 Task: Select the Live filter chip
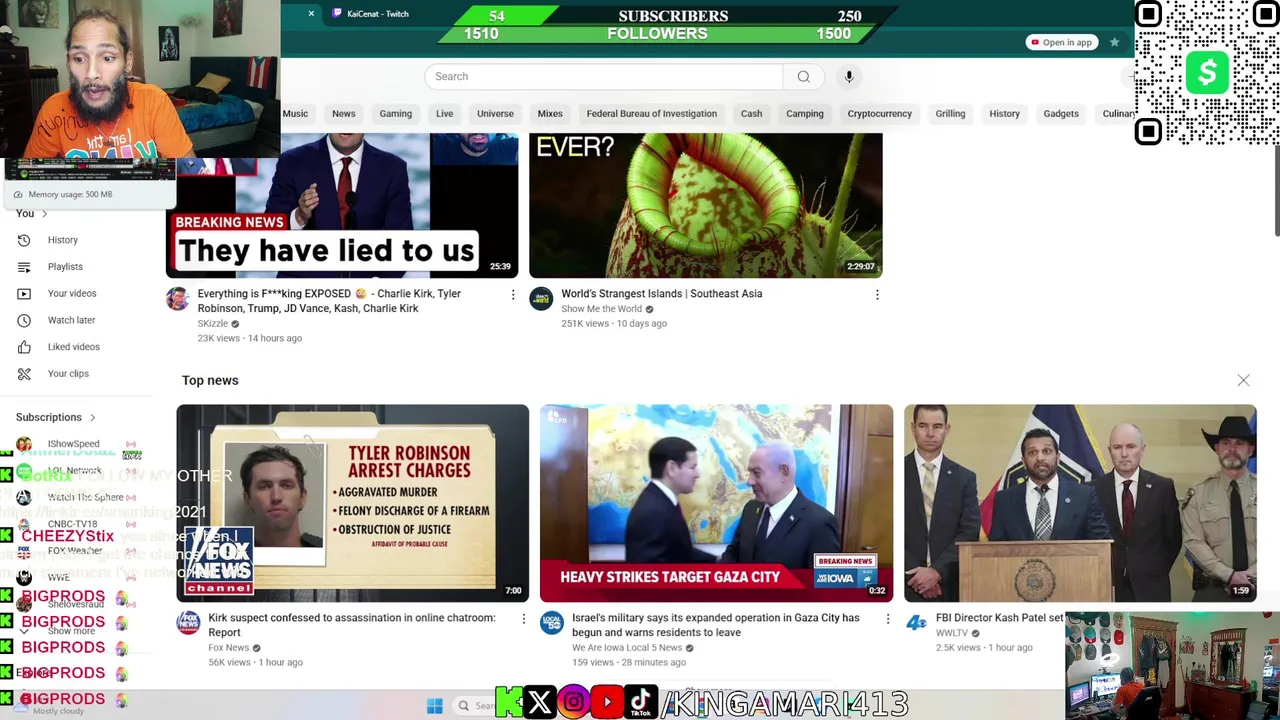(x=444, y=114)
